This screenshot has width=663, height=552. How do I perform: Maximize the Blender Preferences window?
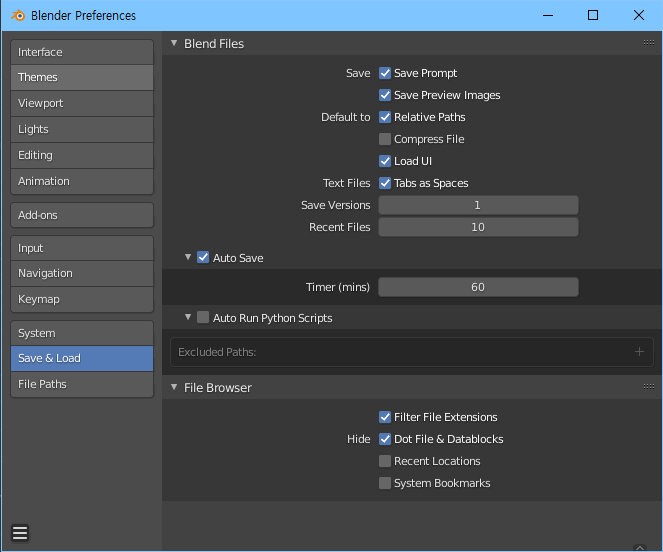coord(593,16)
